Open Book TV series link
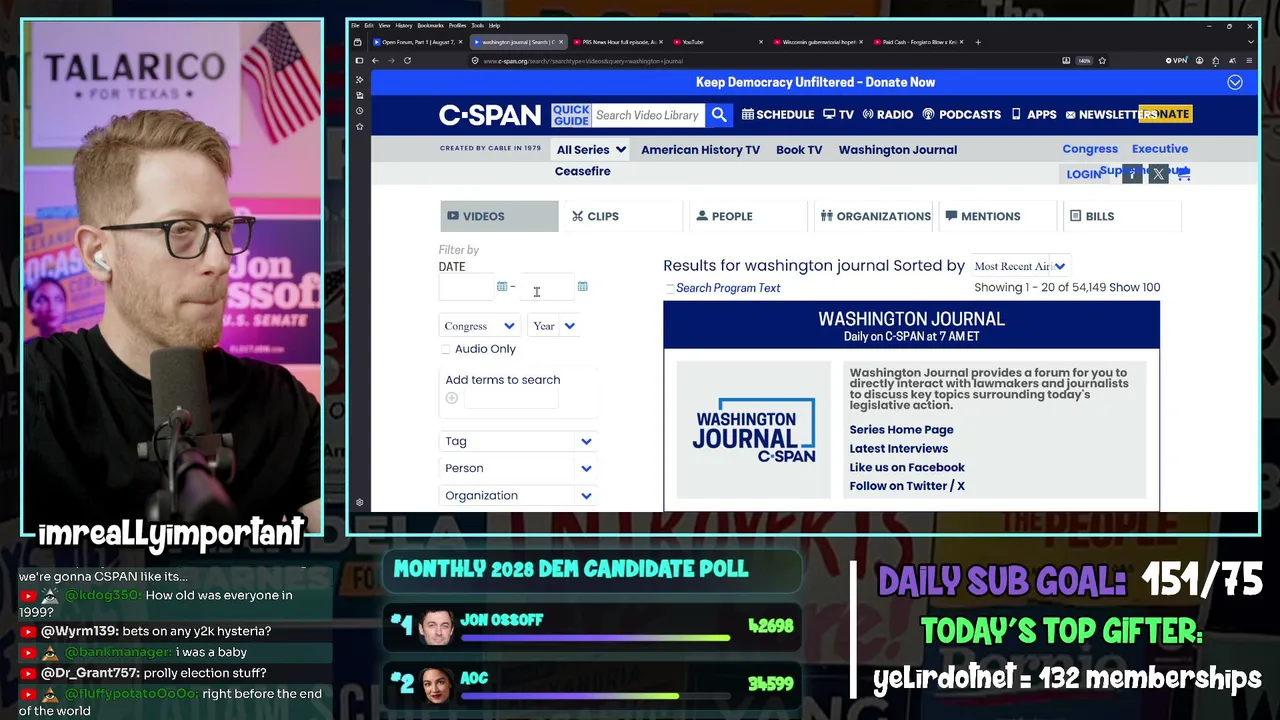 799,150
